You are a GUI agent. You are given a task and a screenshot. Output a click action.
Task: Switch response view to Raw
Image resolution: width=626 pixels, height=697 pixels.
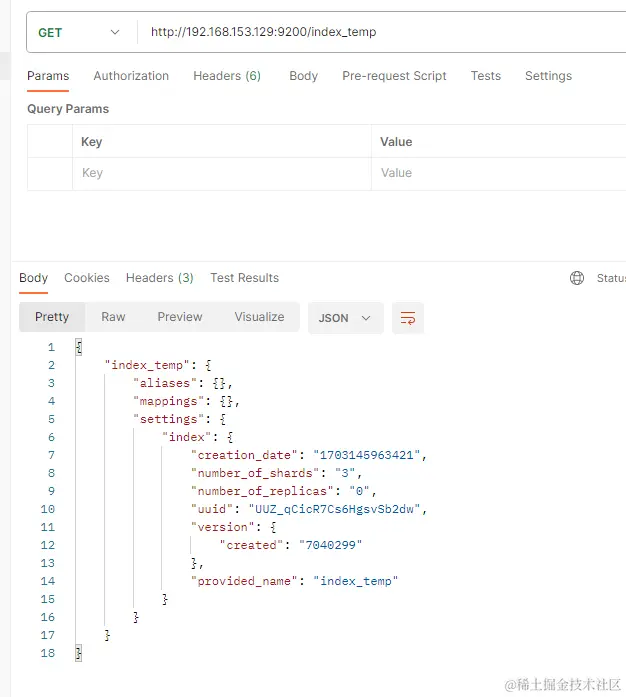pos(113,317)
